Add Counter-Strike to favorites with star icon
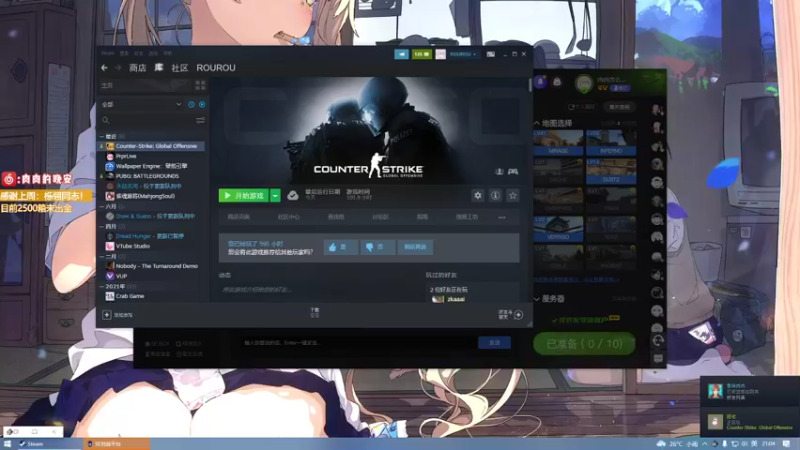The height and width of the screenshot is (450, 800). coord(513,195)
